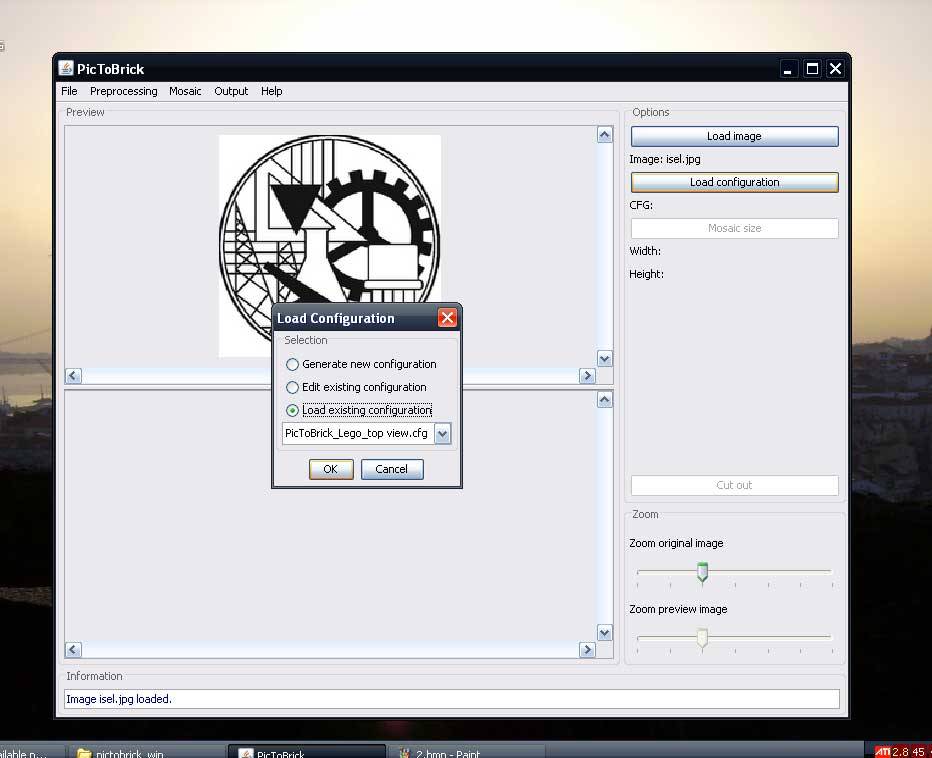
Task: Click the Zoom preview image slider handle
Action: (x=702, y=638)
